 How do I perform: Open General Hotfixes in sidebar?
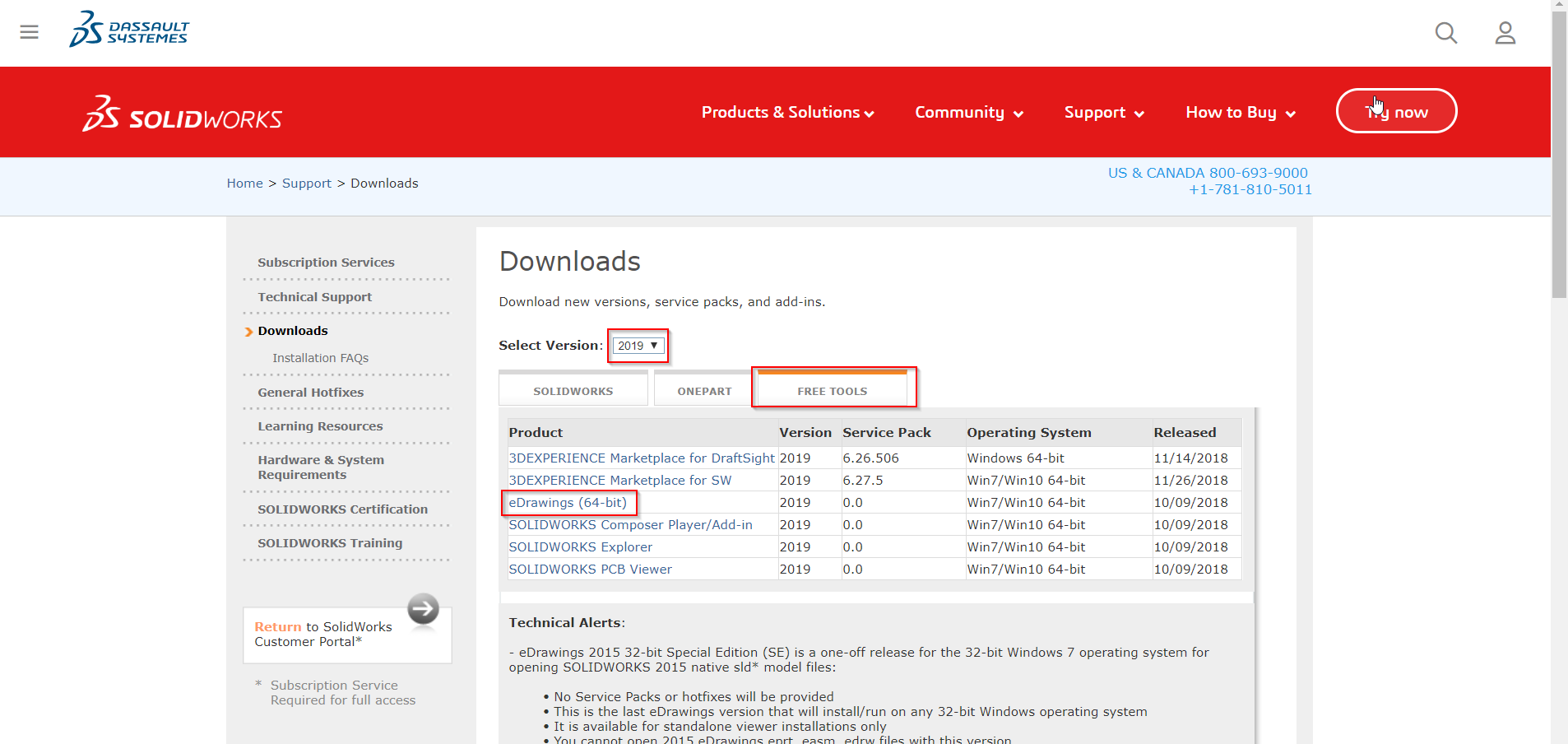pos(310,393)
